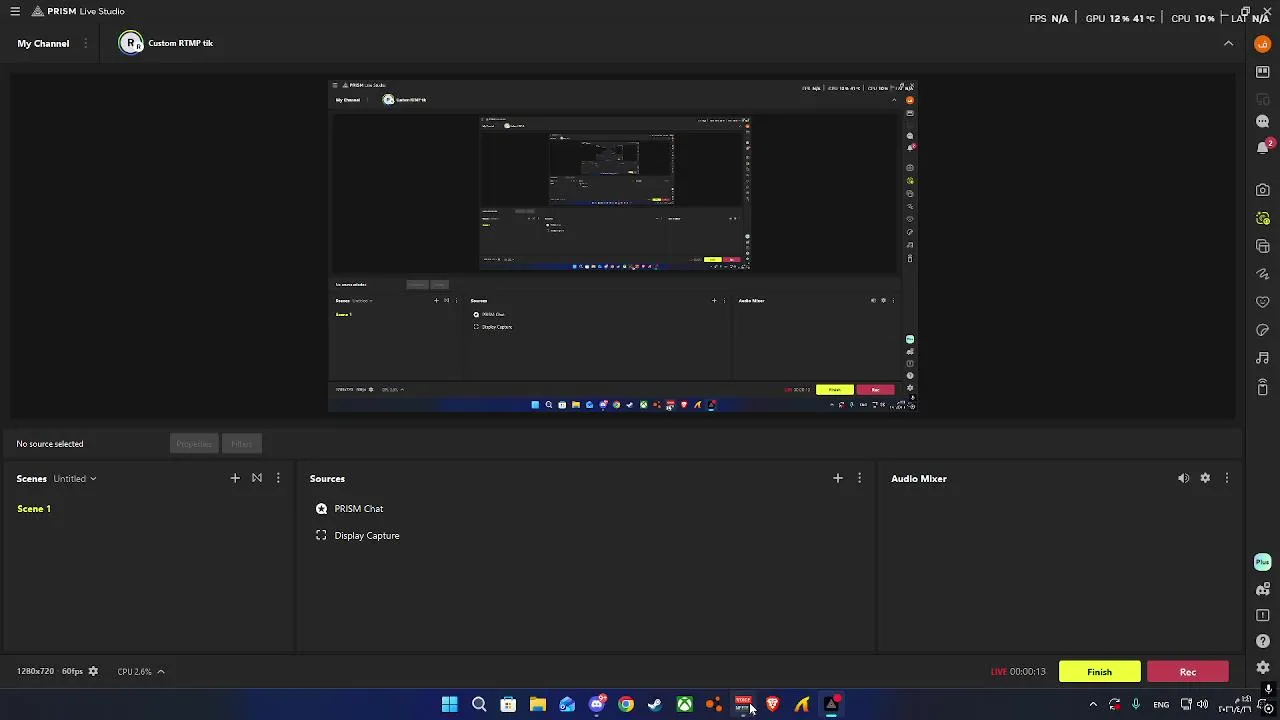Click the Custom RTMP tik channel

pos(166,43)
